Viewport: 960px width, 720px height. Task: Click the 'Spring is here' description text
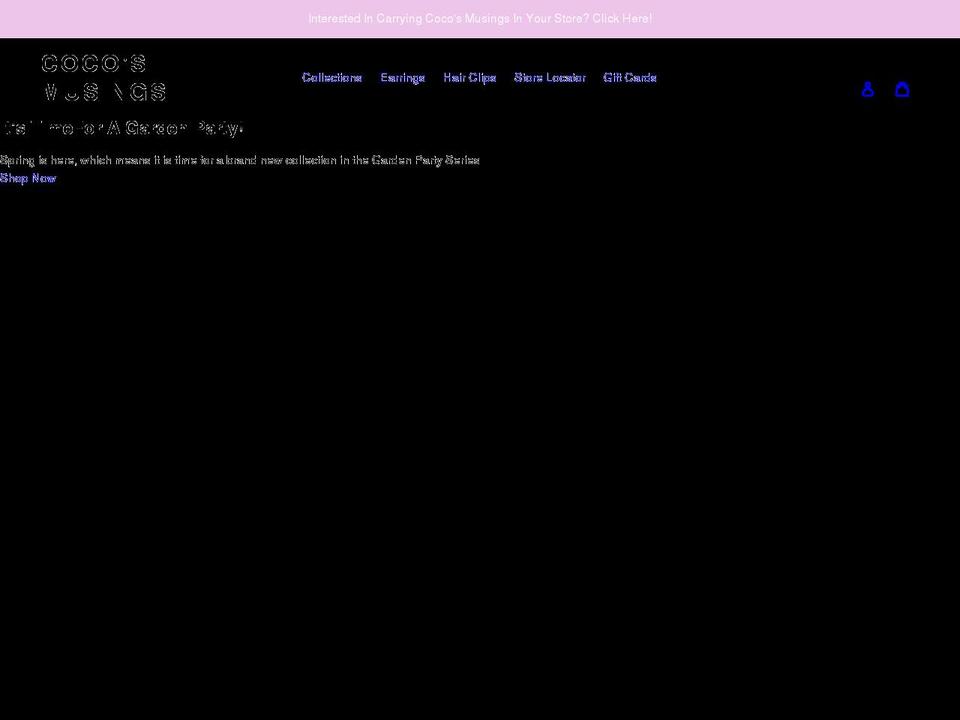pyautogui.click(x=239, y=160)
